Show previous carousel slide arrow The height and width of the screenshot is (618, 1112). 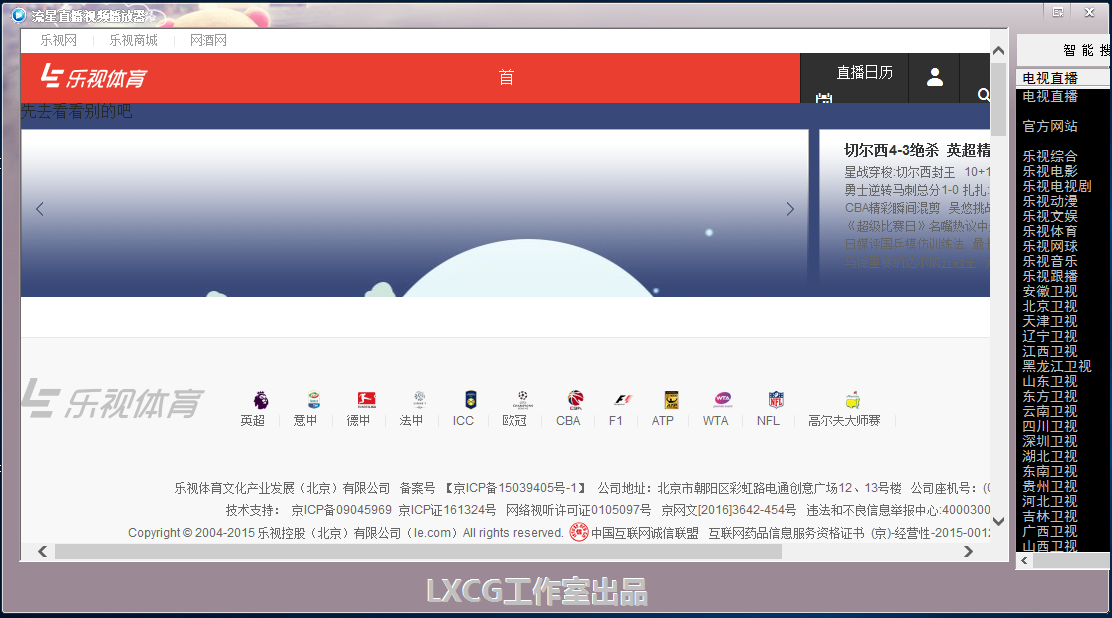pos(40,209)
